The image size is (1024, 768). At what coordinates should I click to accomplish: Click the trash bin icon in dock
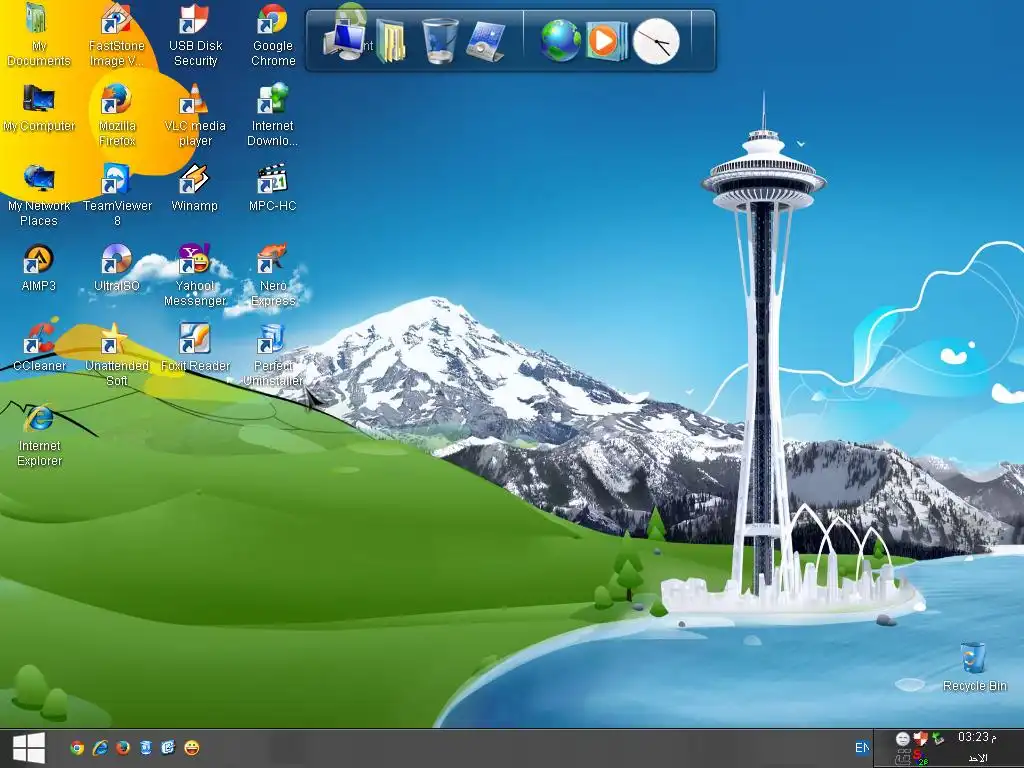click(440, 41)
